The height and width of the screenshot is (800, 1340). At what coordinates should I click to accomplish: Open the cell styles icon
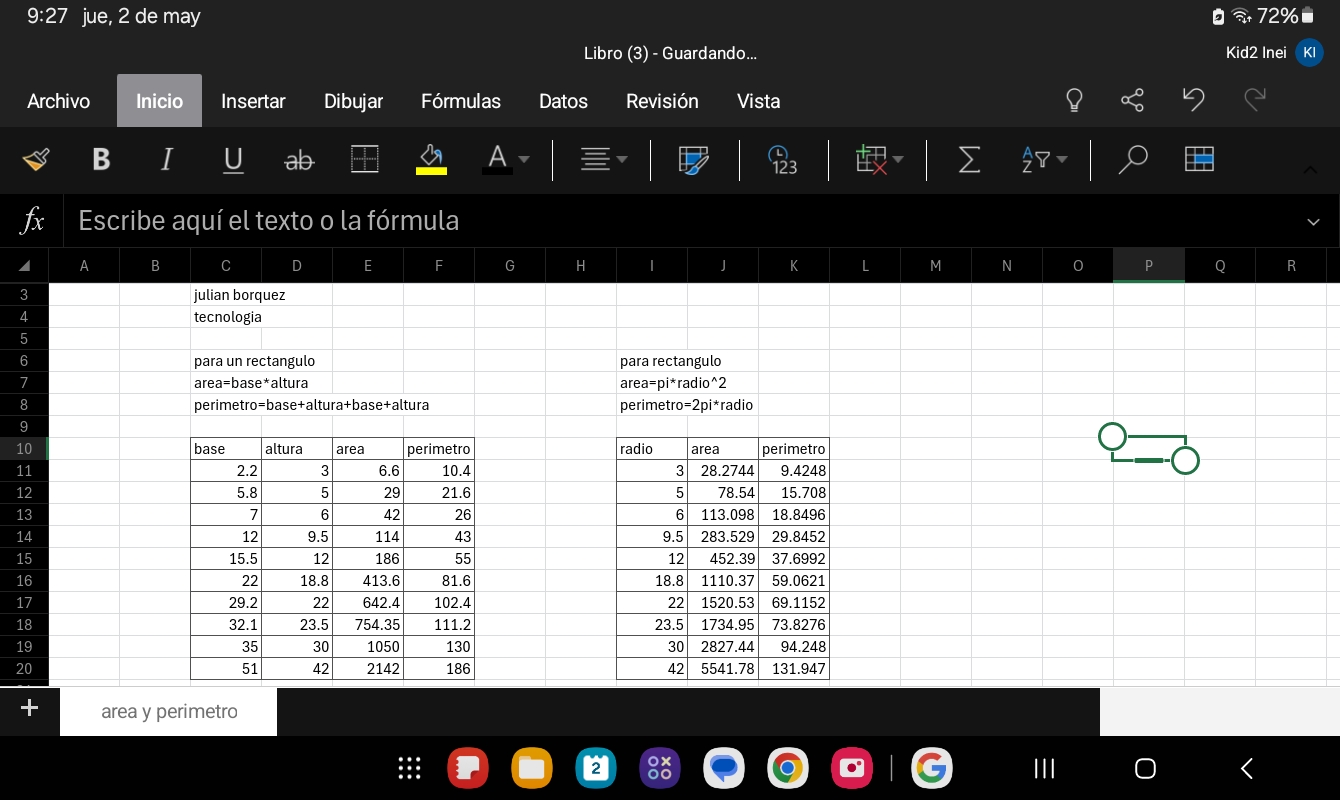coord(693,159)
